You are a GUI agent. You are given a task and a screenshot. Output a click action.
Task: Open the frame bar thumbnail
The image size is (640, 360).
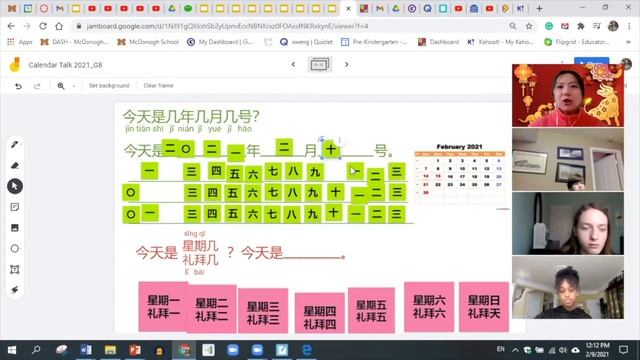(x=320, y=64)
